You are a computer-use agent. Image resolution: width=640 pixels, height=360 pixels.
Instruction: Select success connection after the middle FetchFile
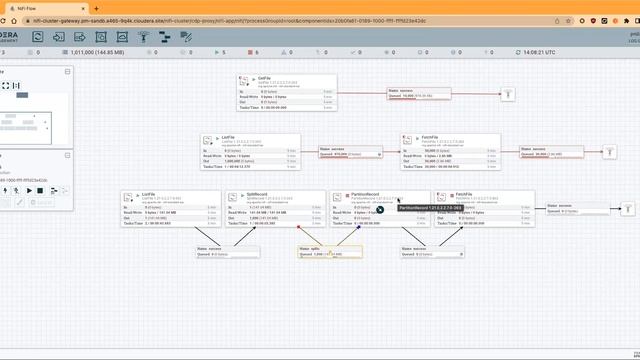coord(552,152)
